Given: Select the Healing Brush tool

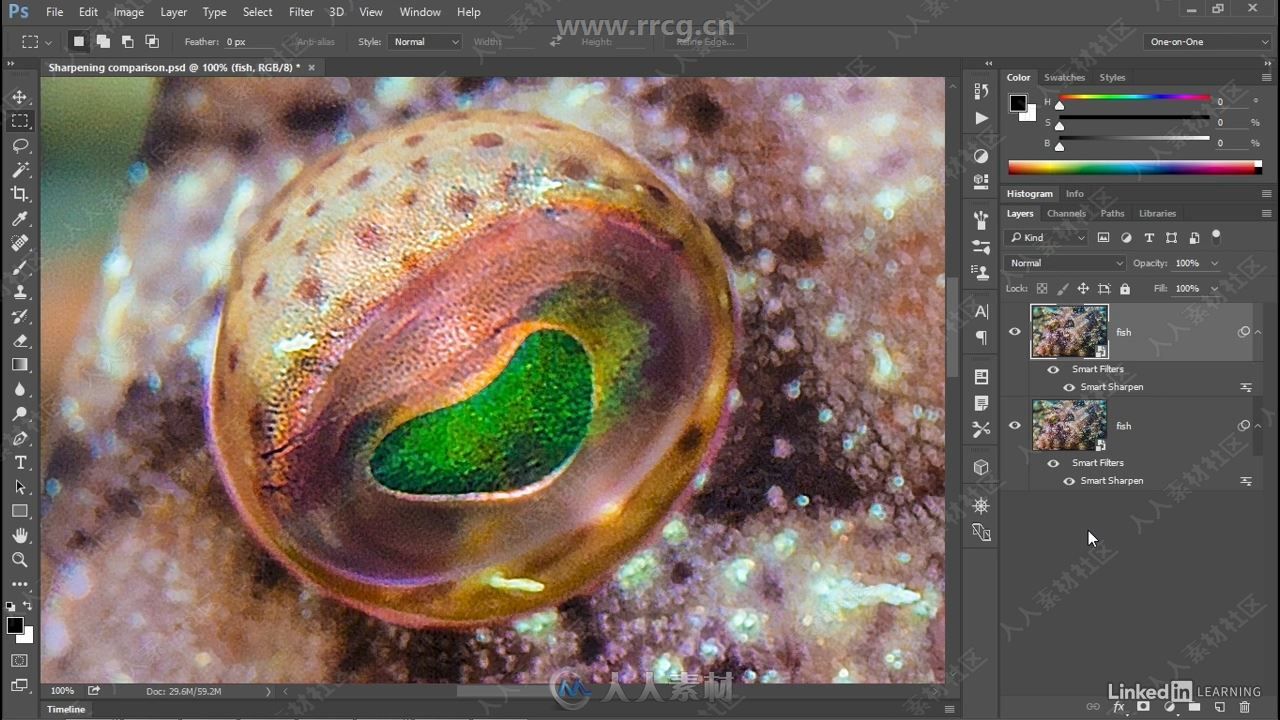Looking at the screenshot, I should 20,243.
